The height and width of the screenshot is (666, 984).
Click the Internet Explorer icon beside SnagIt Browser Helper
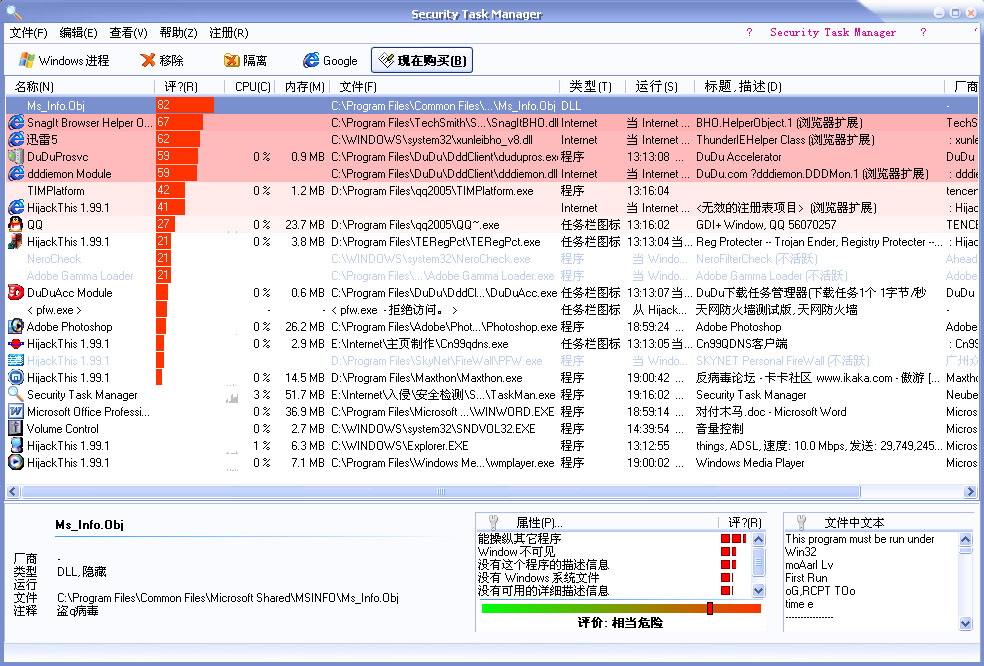tap(16, 122)
